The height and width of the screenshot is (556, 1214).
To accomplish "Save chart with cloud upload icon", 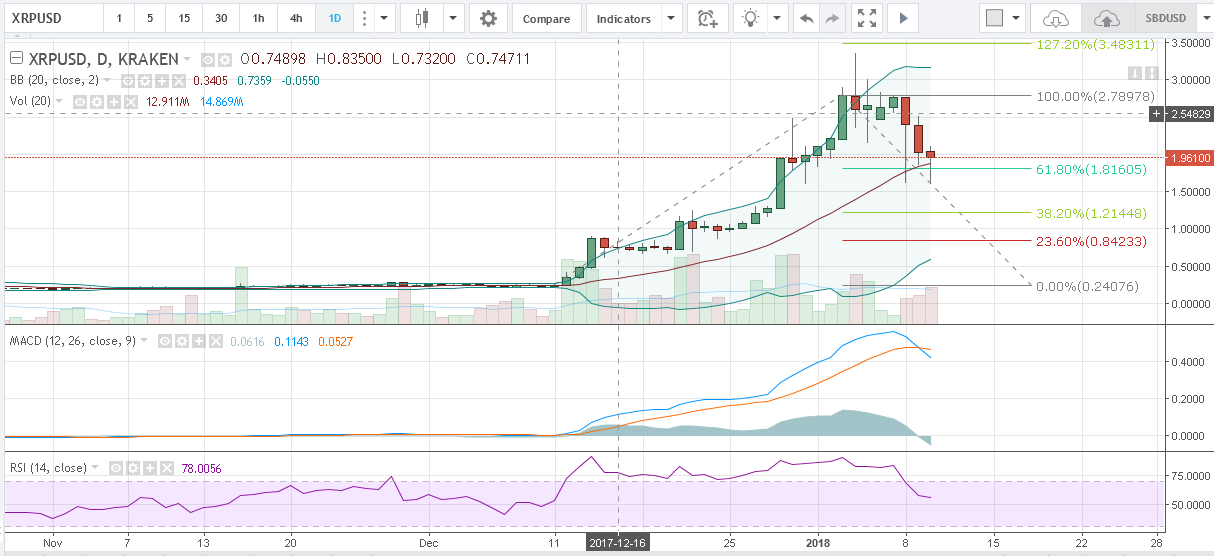I will [x=1106, y=18].
